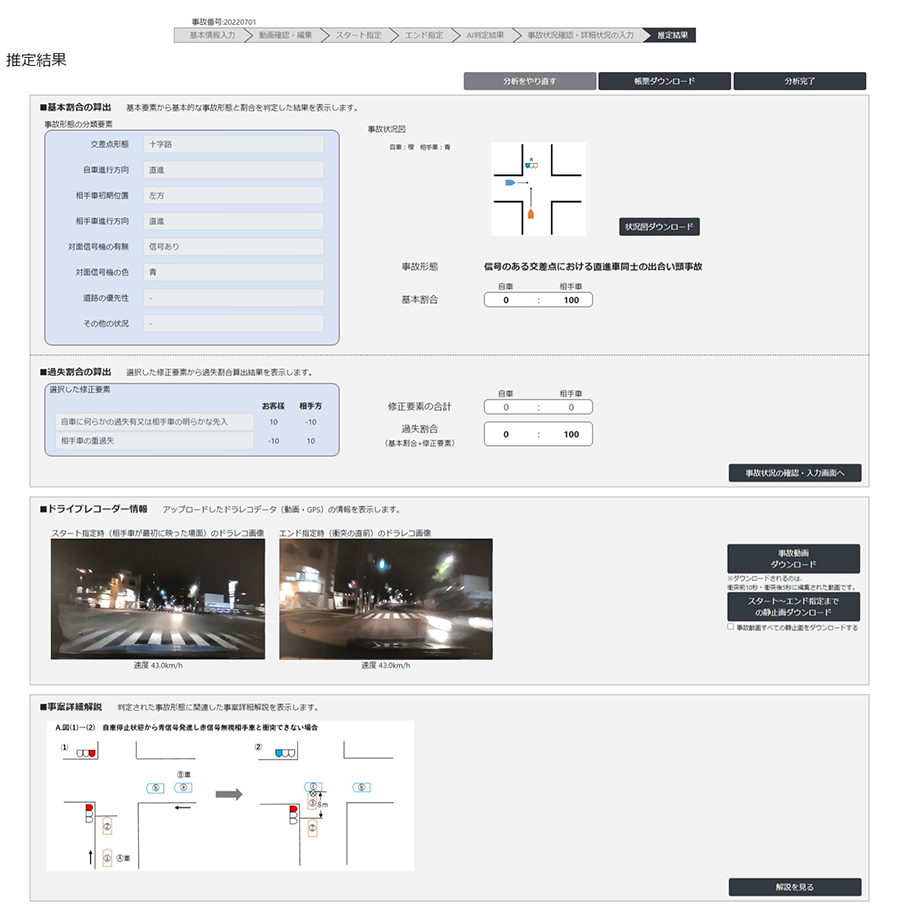Select the 自車に何らかの過失有又は相手車の明らかな先入 row
The height and width of the screenshot is (909, 900).
tap(155, 421)
